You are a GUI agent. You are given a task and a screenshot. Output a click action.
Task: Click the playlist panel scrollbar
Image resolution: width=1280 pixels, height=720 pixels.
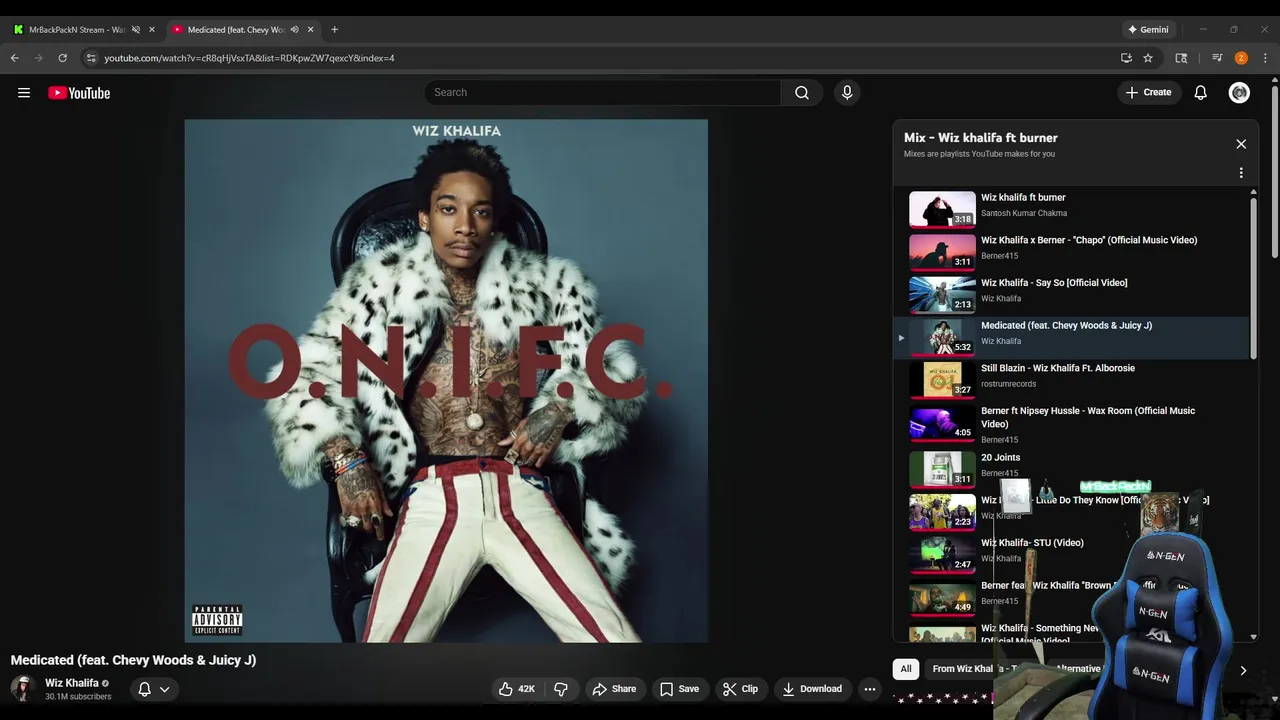tap(1253, 280)
